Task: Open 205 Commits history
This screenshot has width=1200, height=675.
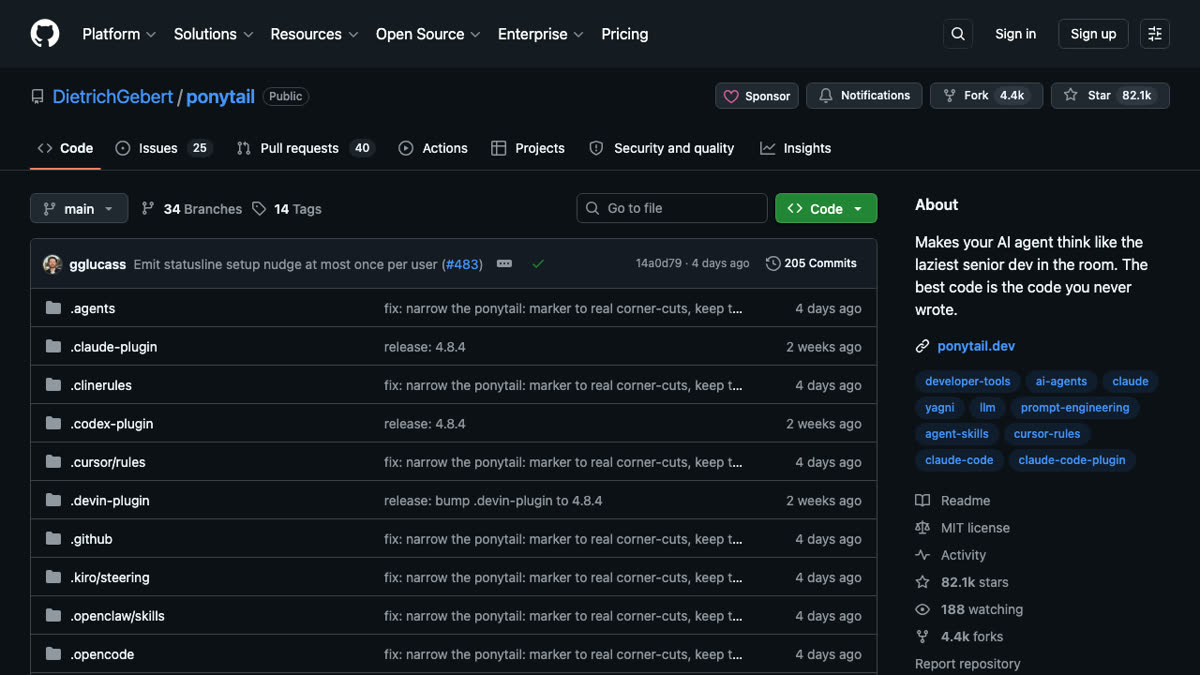Action: coord(811,264)
